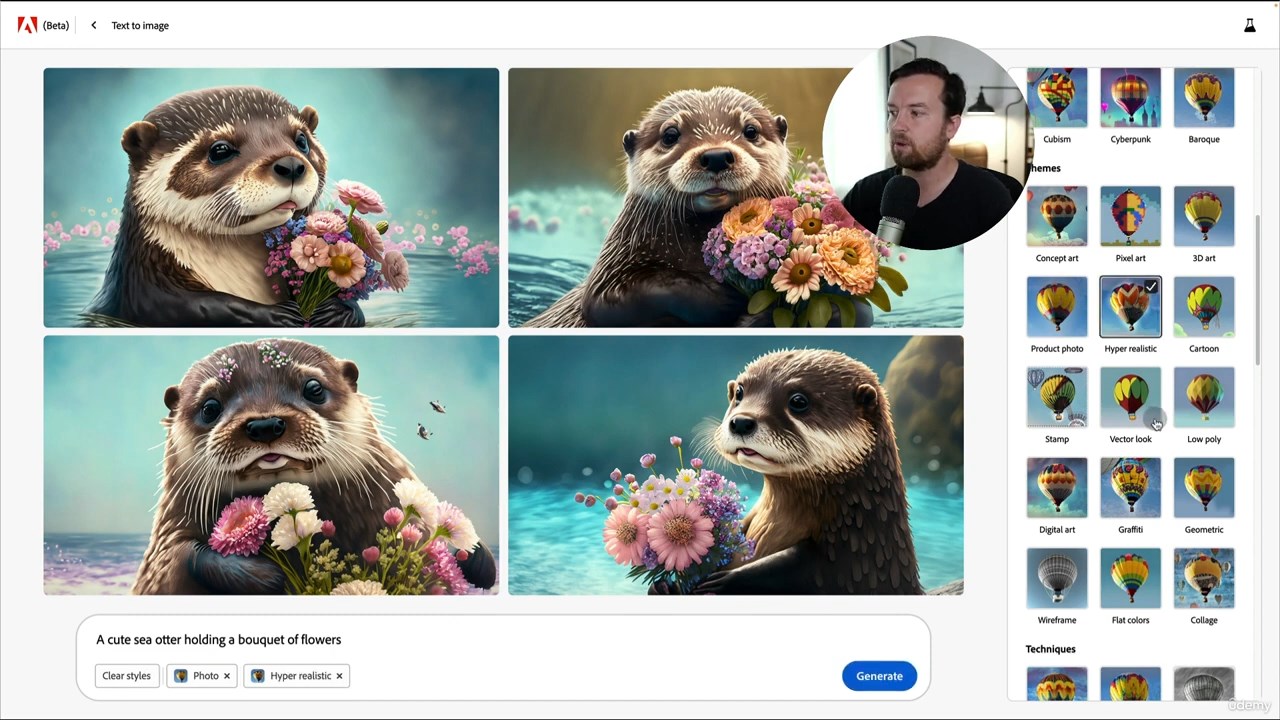Click the Adobe logo icon

coord(27,25)
